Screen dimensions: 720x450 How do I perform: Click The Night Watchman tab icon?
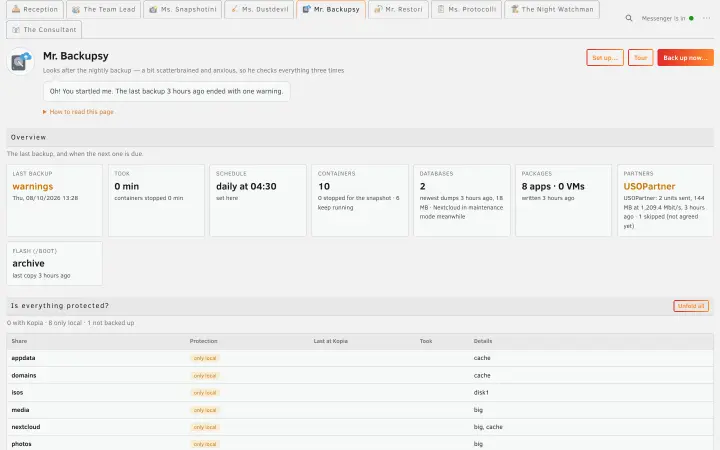coord(515,9)
